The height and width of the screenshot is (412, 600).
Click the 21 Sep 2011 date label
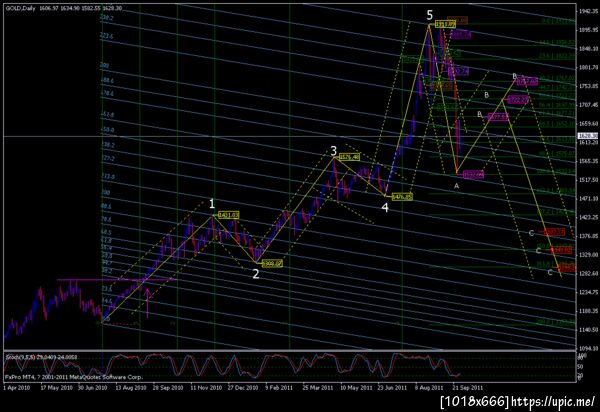(x=468, y=388)
